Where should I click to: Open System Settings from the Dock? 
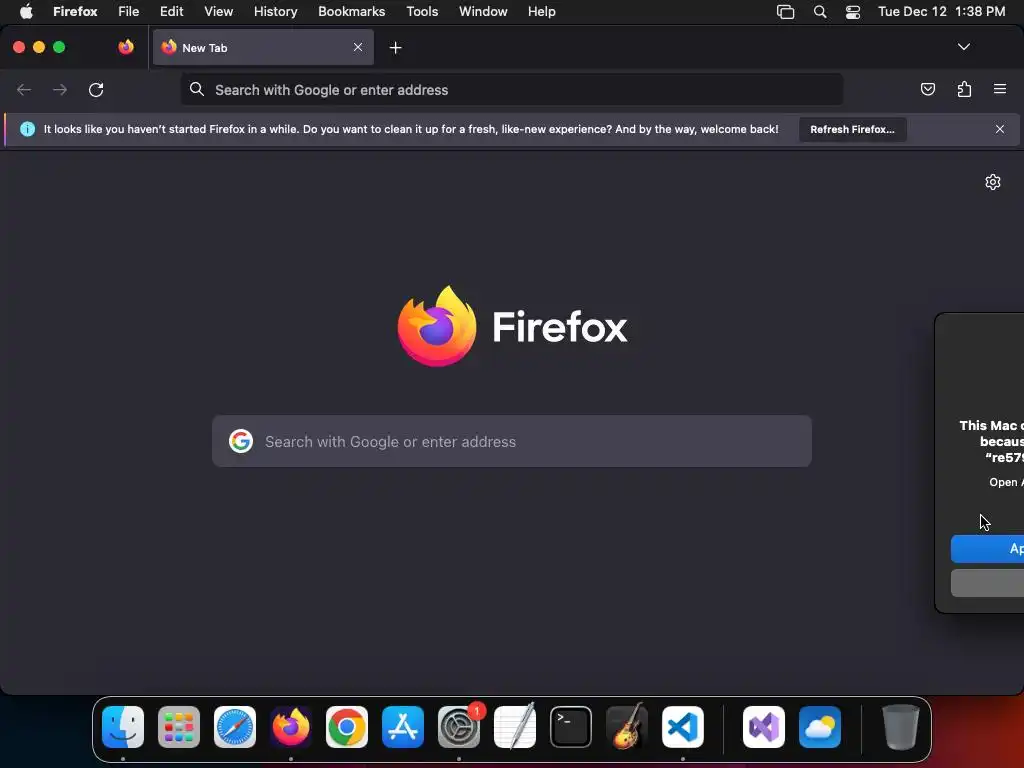459,727
